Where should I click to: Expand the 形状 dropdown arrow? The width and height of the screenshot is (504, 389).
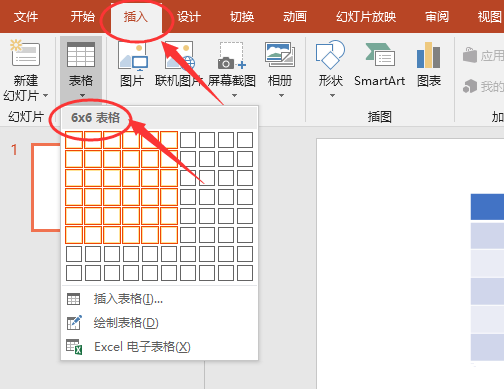pos(332,96)
